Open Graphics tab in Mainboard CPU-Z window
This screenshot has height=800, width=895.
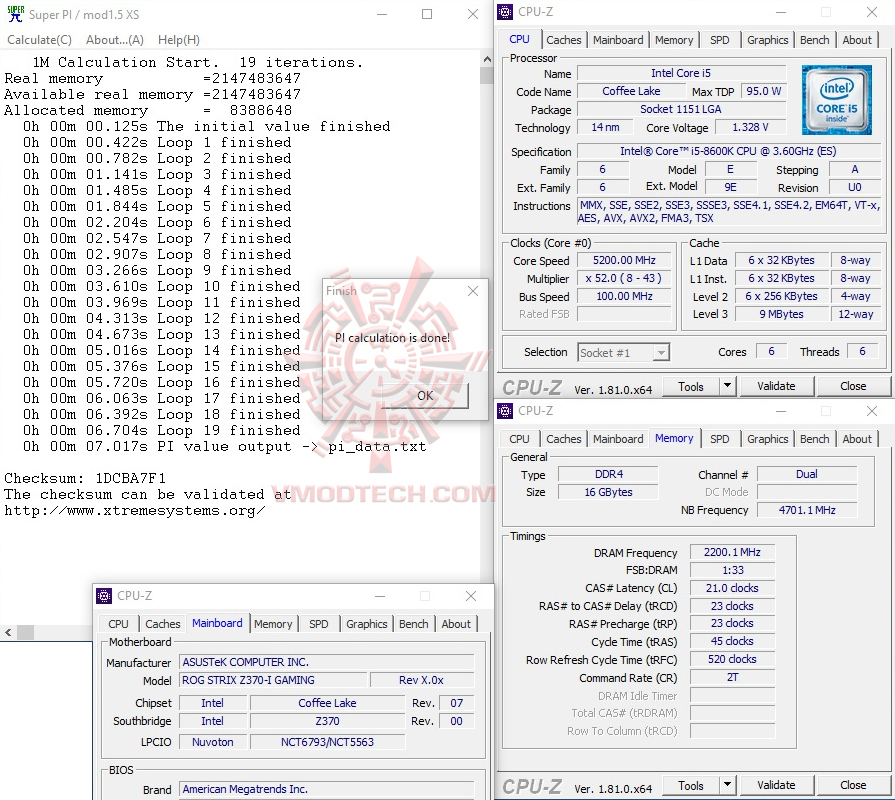coord(366,624)
